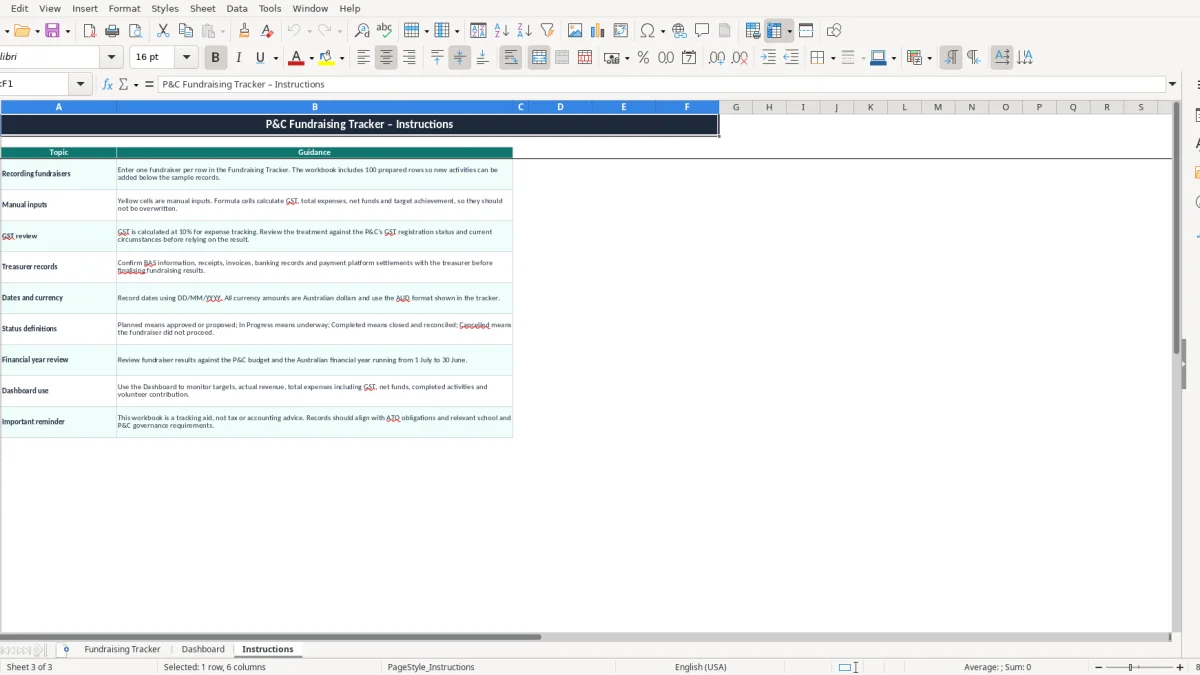Insert an image
Screen dimensions: 1200x675
point(575,31)
